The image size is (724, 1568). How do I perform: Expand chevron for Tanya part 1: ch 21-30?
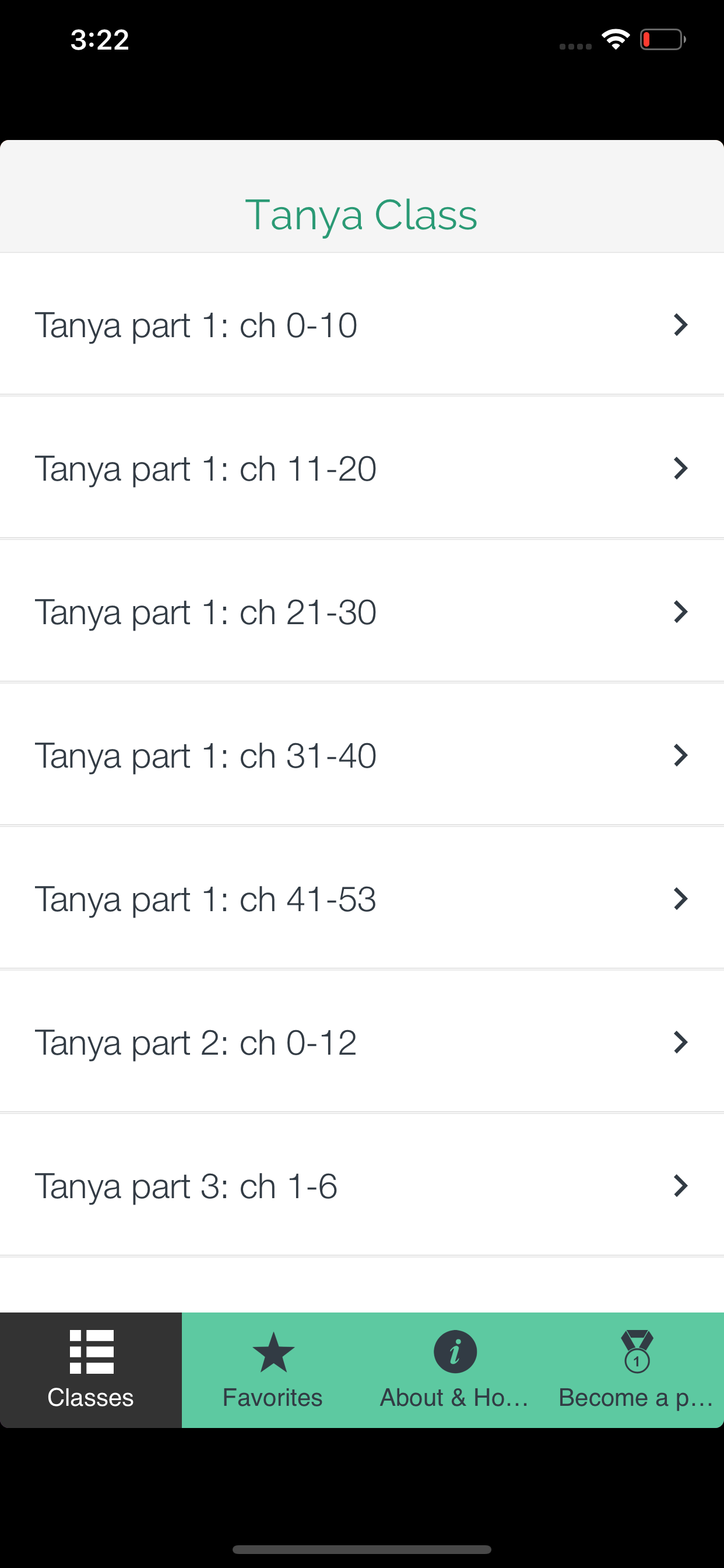pyautogui.click(x=681, y=612)
